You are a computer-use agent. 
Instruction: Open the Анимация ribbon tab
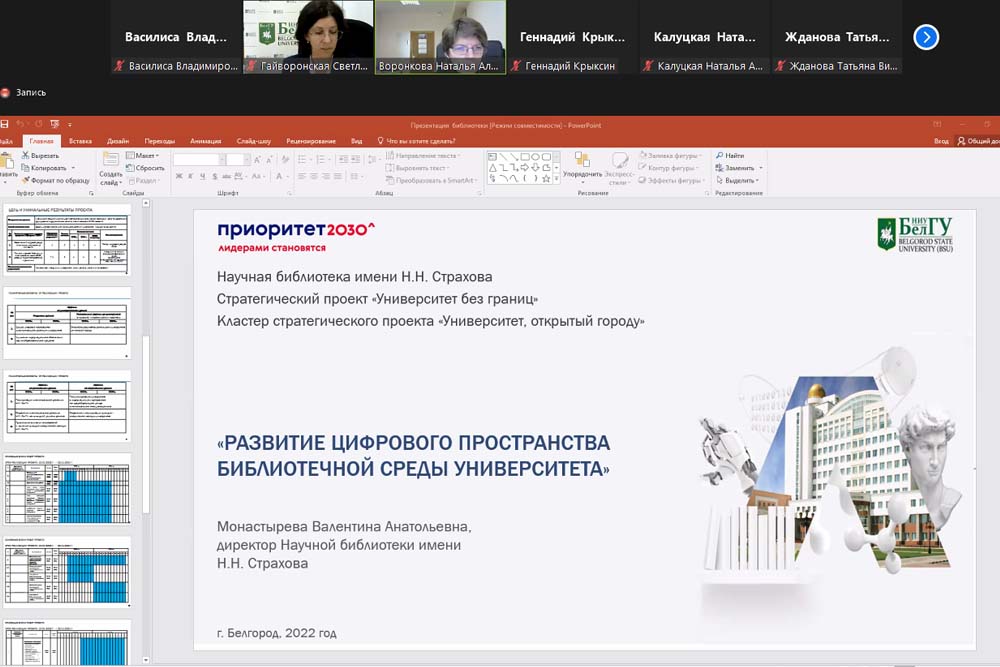(205, 141)
